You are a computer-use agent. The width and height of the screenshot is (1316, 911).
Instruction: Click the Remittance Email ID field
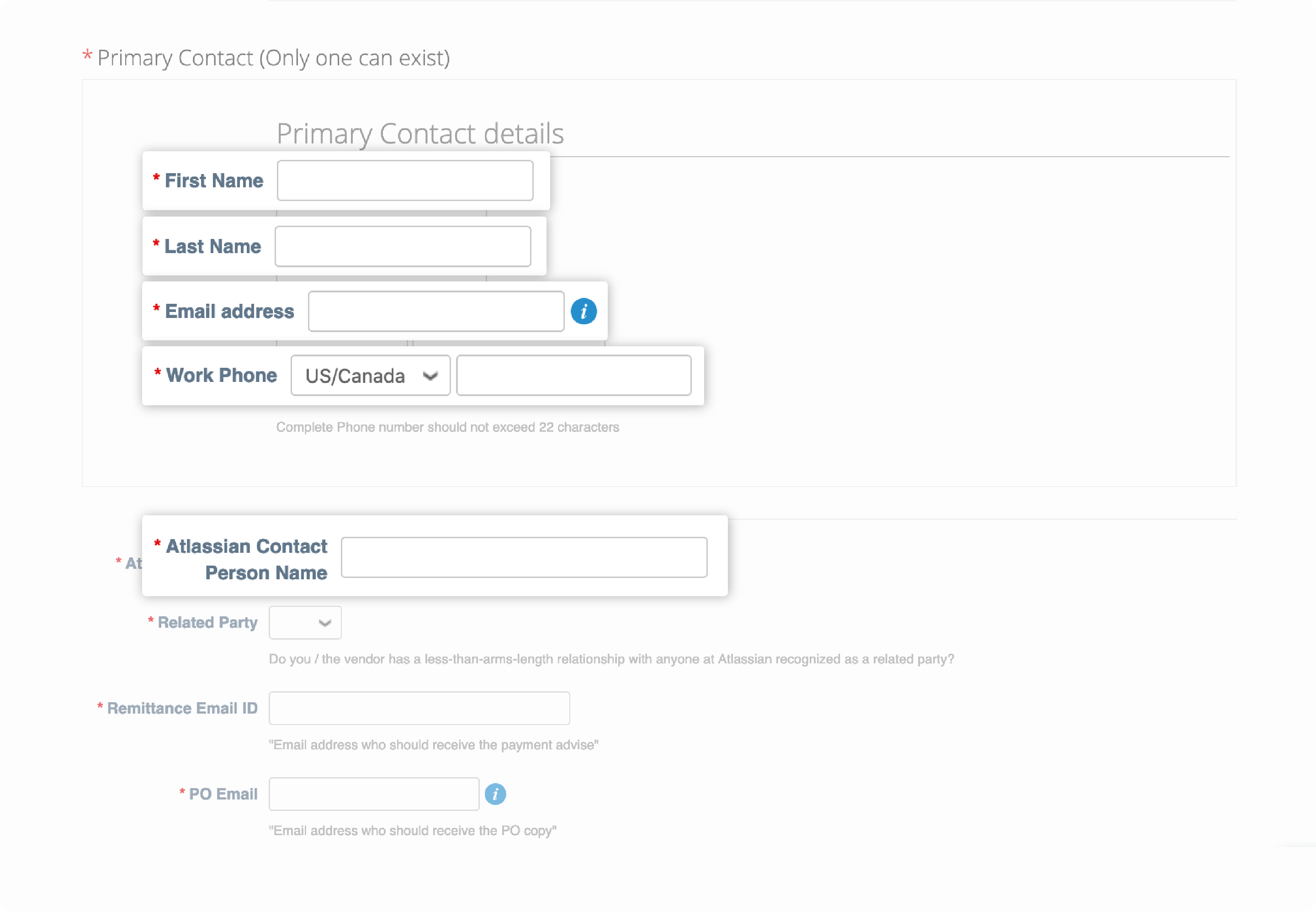click(x=419, y=708)
